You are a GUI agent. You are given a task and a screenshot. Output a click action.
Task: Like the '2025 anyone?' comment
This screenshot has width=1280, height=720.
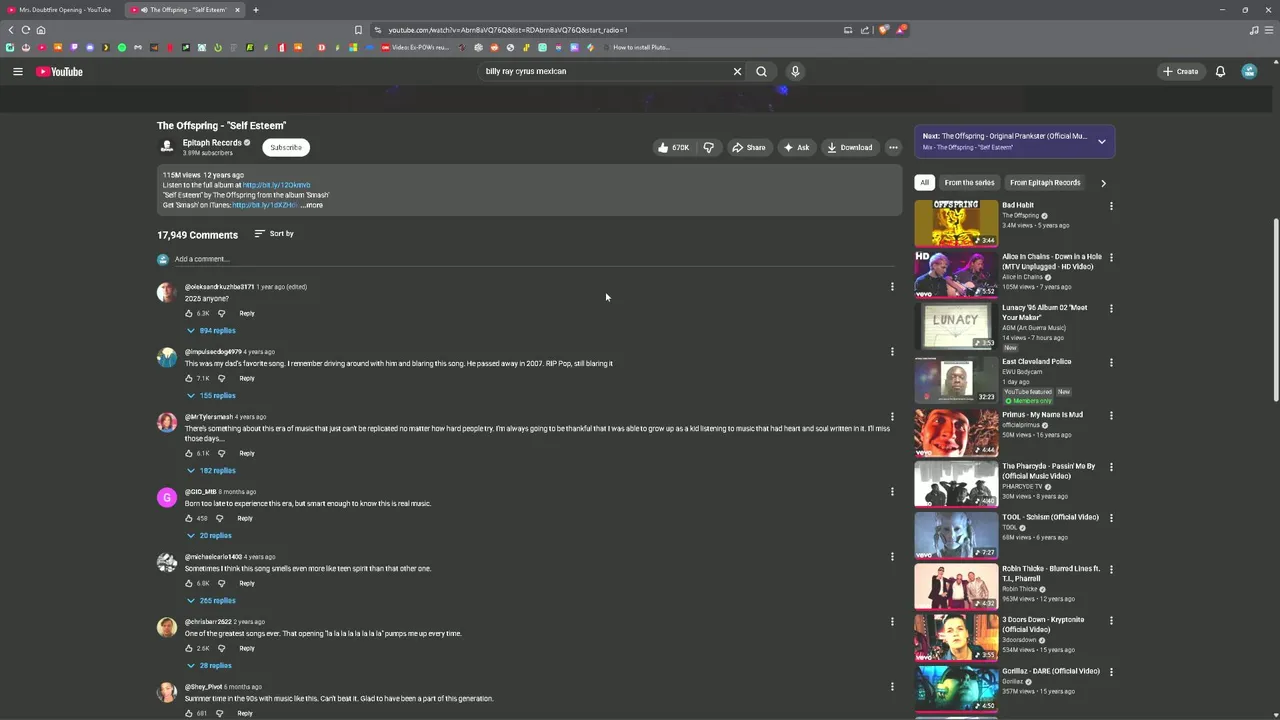pos(189,313)
